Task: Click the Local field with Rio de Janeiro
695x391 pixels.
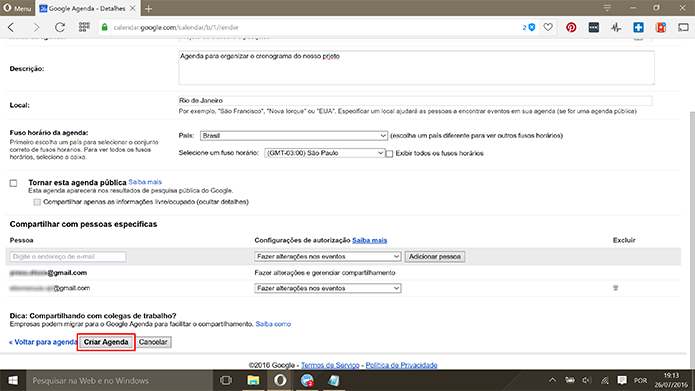Action: [x=415, y=101]
